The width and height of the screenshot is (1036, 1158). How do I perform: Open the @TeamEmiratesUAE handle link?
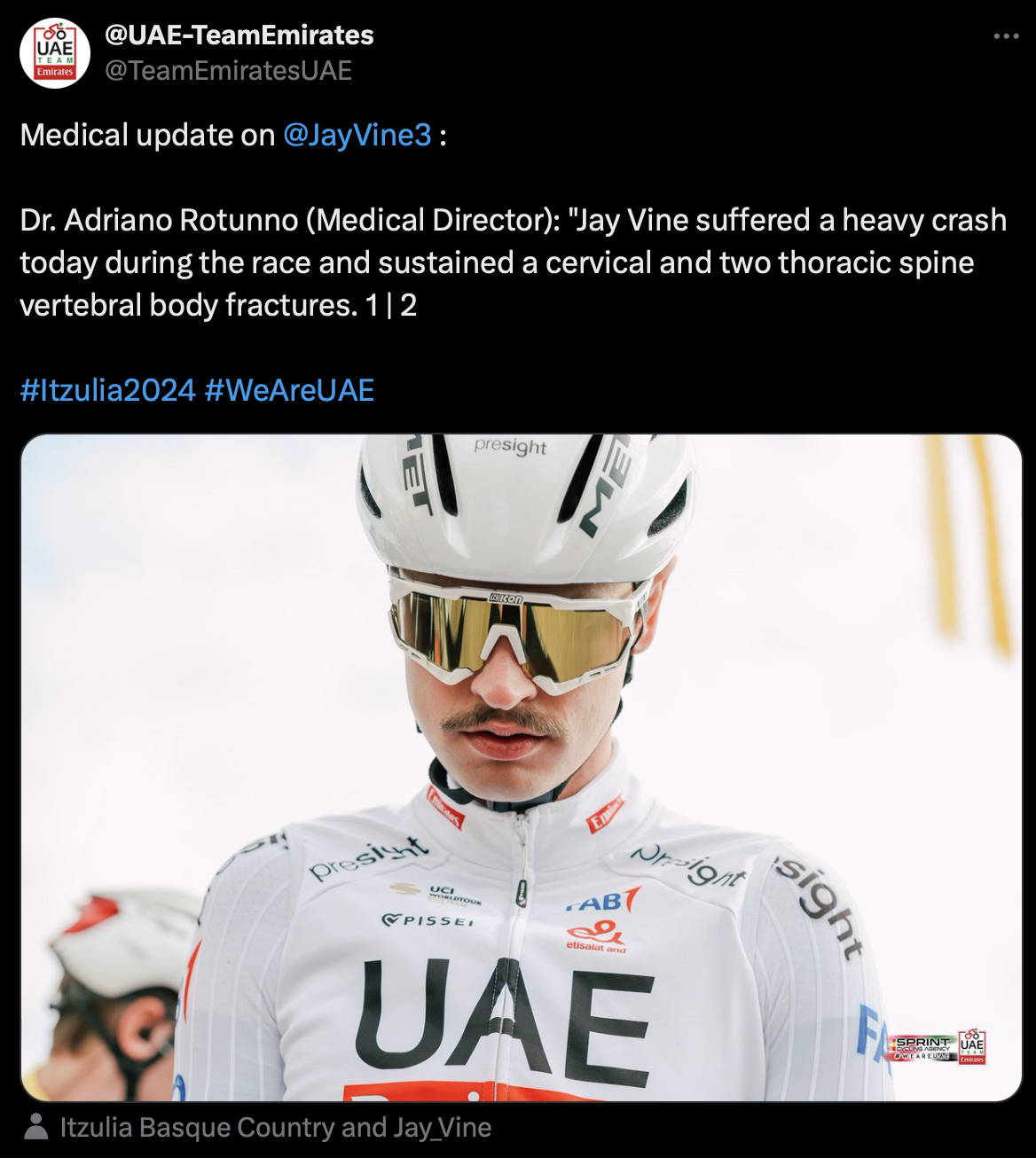point(228,70)
